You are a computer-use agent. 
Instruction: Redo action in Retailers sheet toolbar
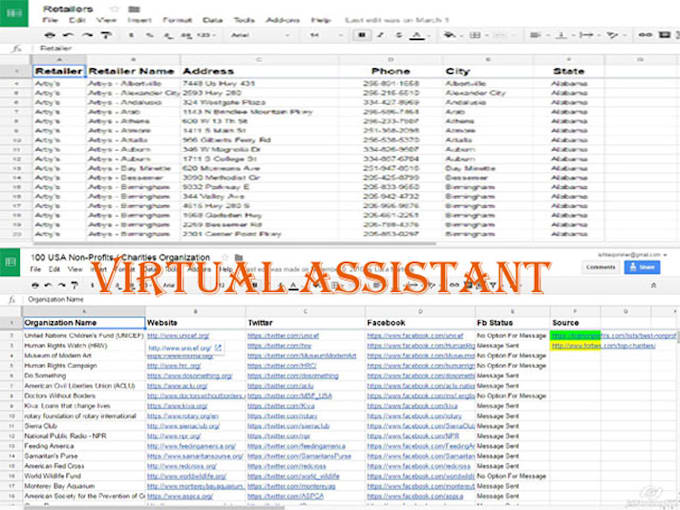(87, 35)
